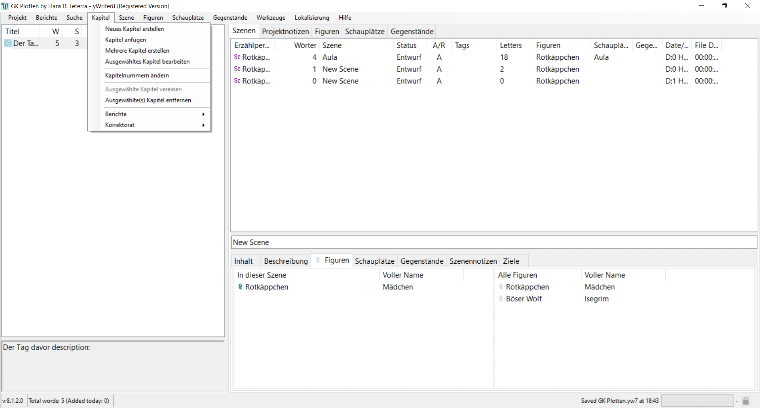The width and height of the screenshot is (760, 408).
Task: Expand Korrektorat submenu
Action: 149,125
